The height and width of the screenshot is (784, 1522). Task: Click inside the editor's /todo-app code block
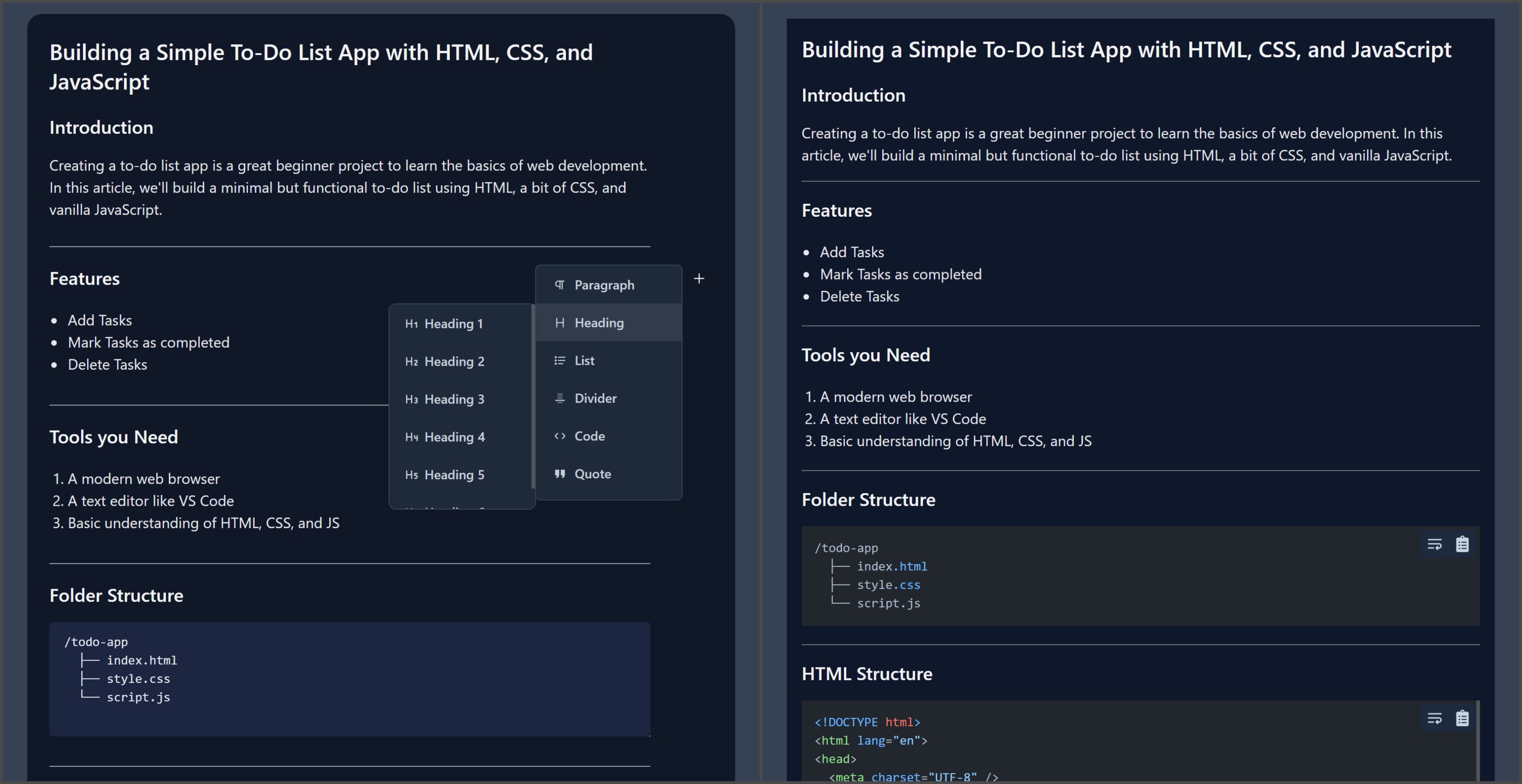point(350,679)
